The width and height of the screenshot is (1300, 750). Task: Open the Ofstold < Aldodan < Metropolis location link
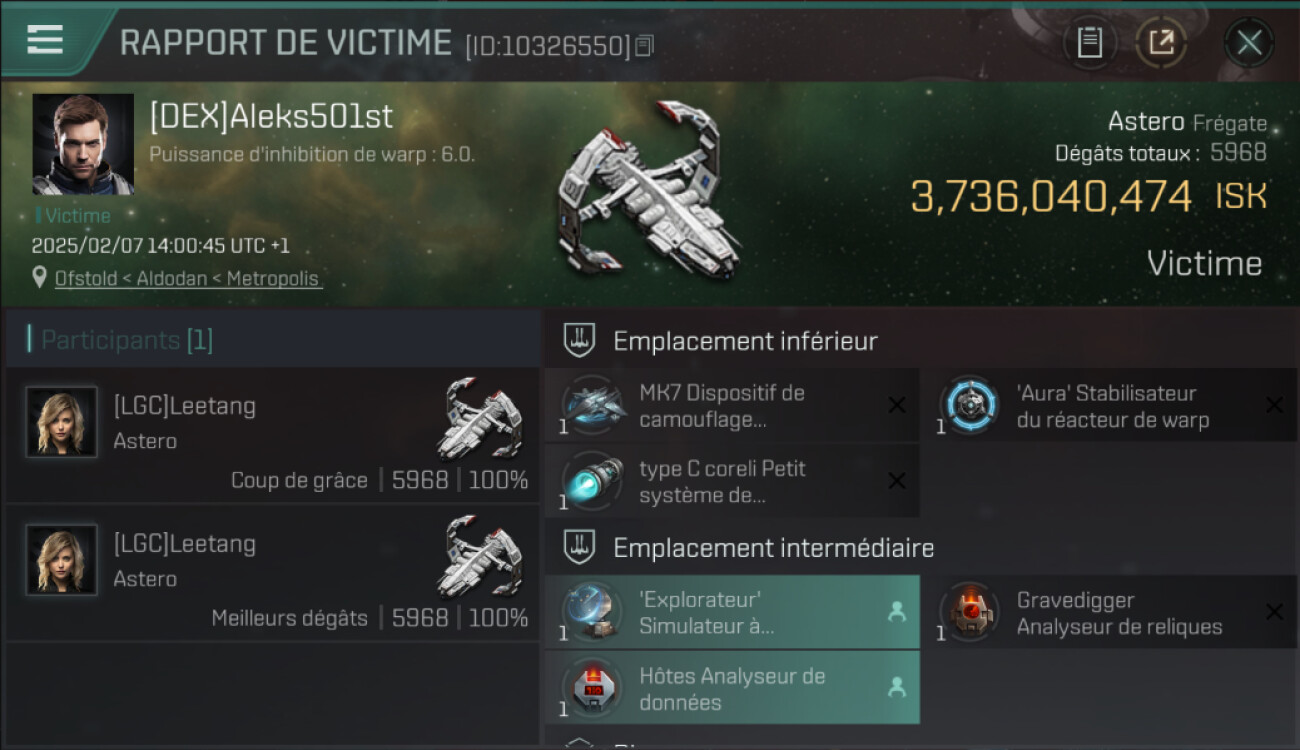188,278
